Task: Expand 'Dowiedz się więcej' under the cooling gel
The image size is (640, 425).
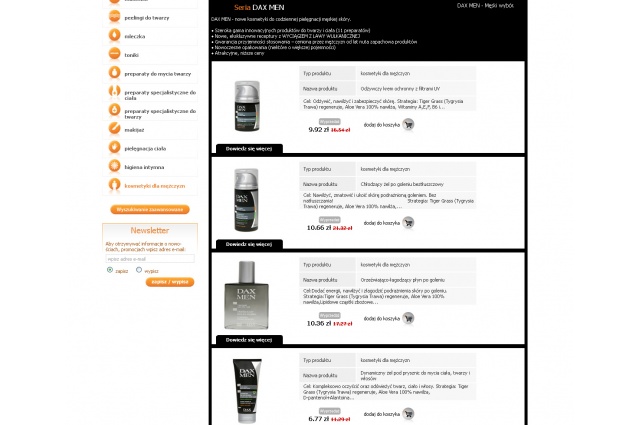Action: click(x=249, y=245)
